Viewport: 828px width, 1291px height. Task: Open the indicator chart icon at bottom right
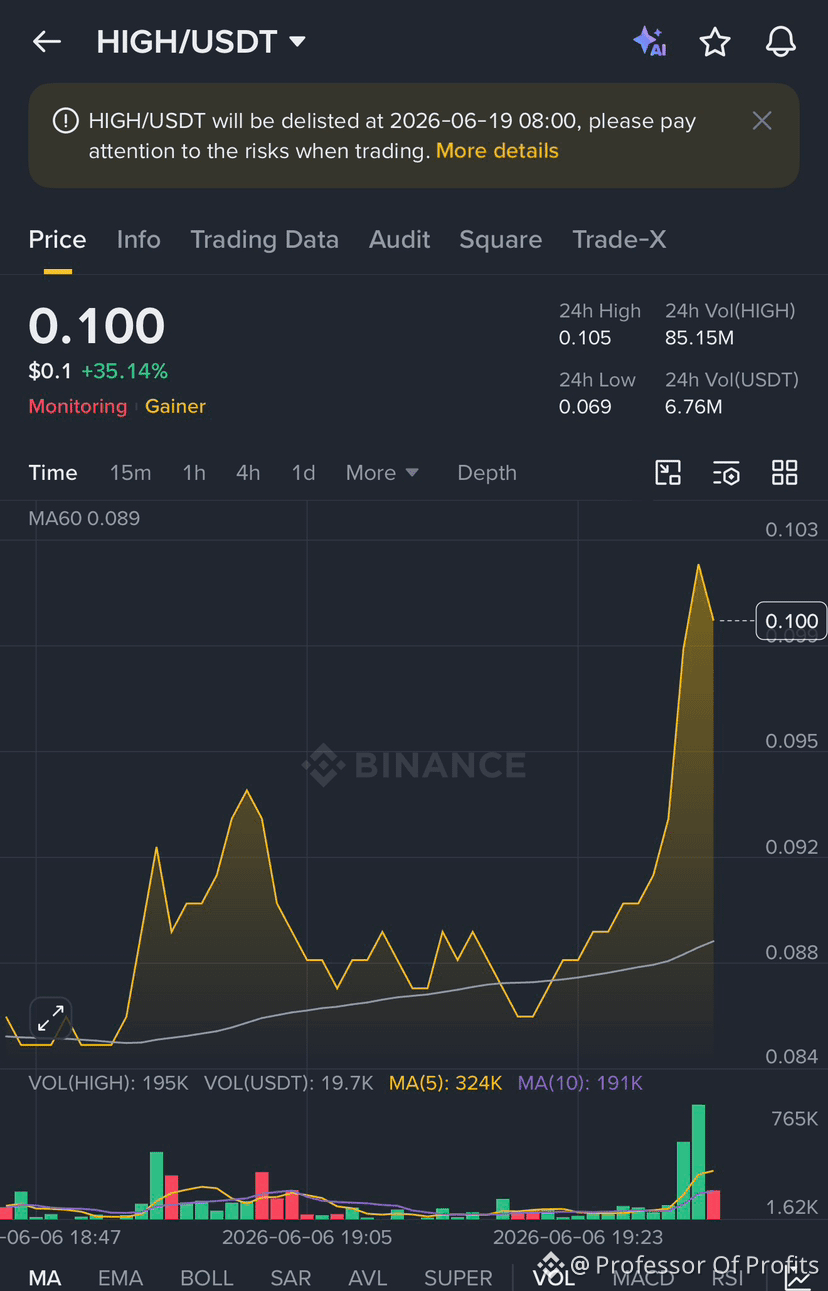[x=798, y=1276]
